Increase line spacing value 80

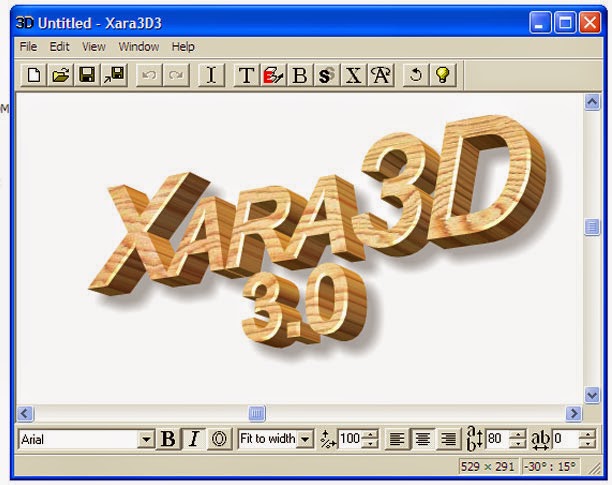pyautogui.click(x=518, y=435)
